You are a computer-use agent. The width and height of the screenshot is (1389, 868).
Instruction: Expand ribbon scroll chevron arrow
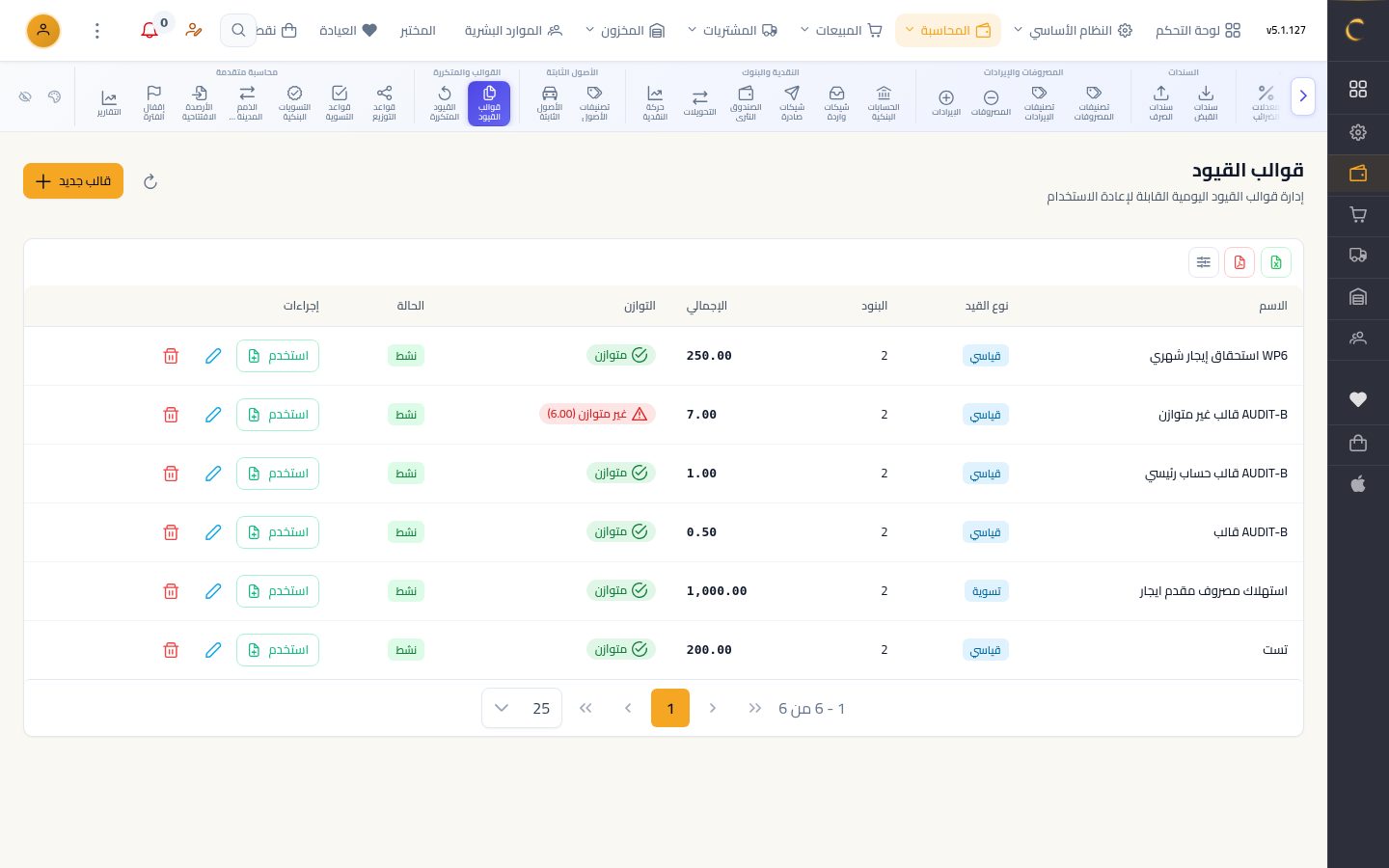pyautogui.click(x=1303, y=96)
